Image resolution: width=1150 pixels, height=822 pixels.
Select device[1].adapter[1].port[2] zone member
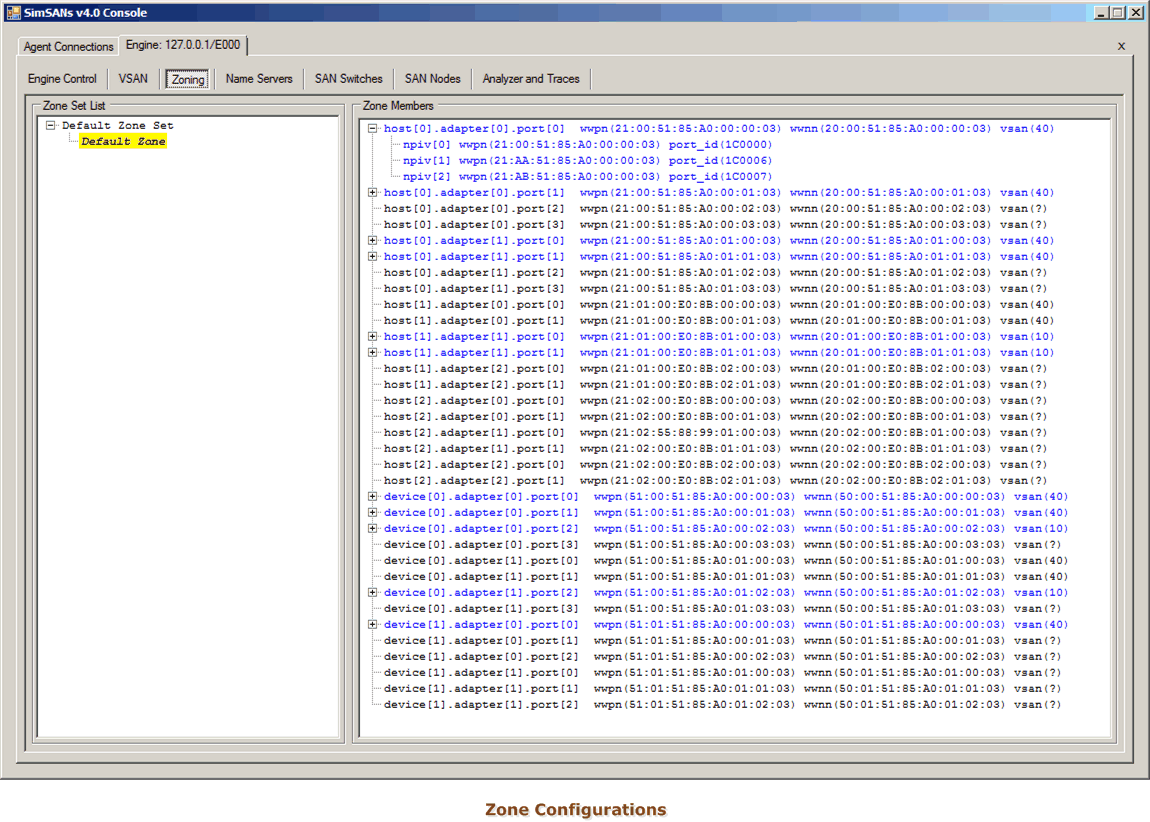click(481, 705)
